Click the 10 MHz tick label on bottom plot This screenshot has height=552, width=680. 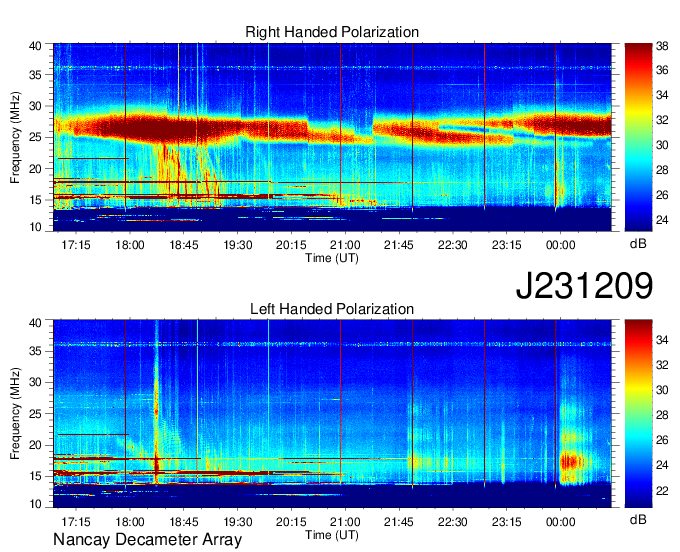coord(36,504)
